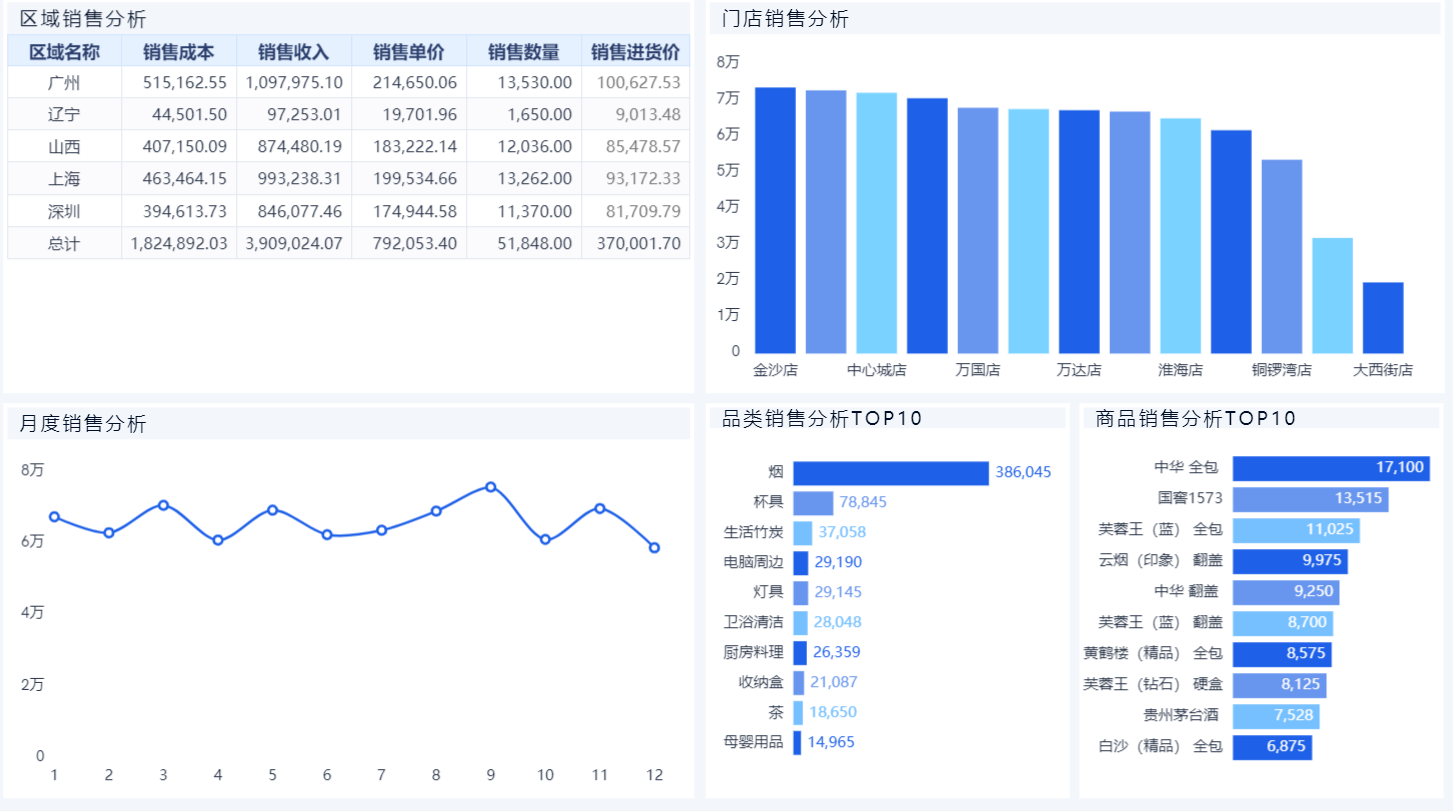Image resolution: width=1453 pixels, height=812 pixels.
Task: Click the 金沙店 bar in store chart
Action: pyautogui.click(x=775, y=220)
